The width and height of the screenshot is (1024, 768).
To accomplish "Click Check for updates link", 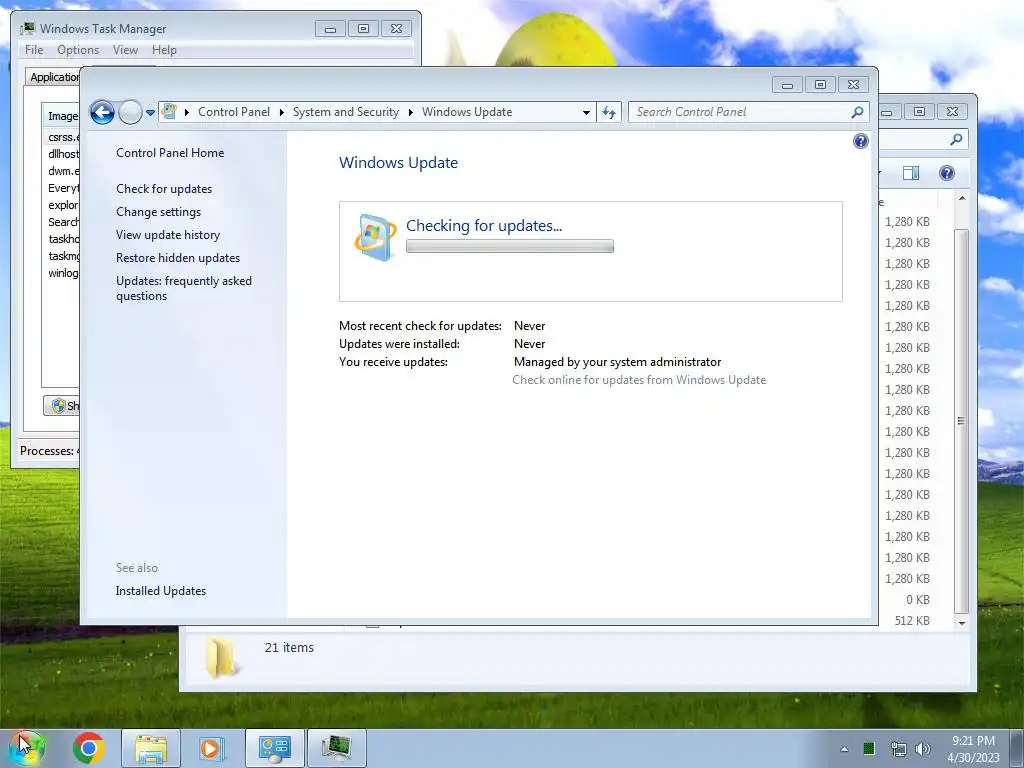I will (164, 189).
